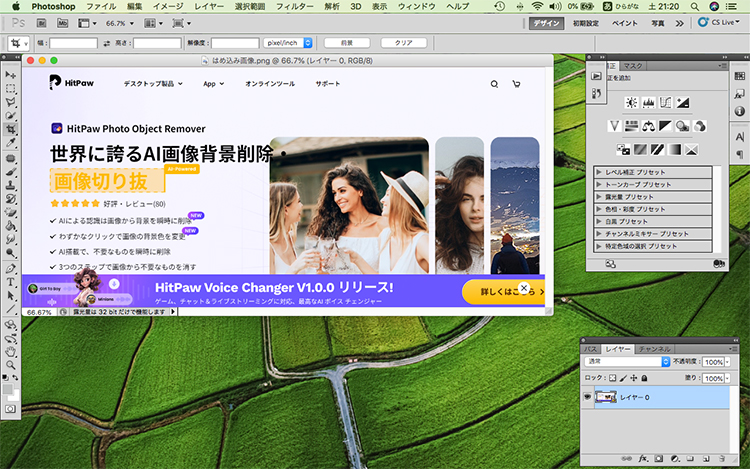
Task: Open the opacity 100% slider arrow
Action: point(728,362)
